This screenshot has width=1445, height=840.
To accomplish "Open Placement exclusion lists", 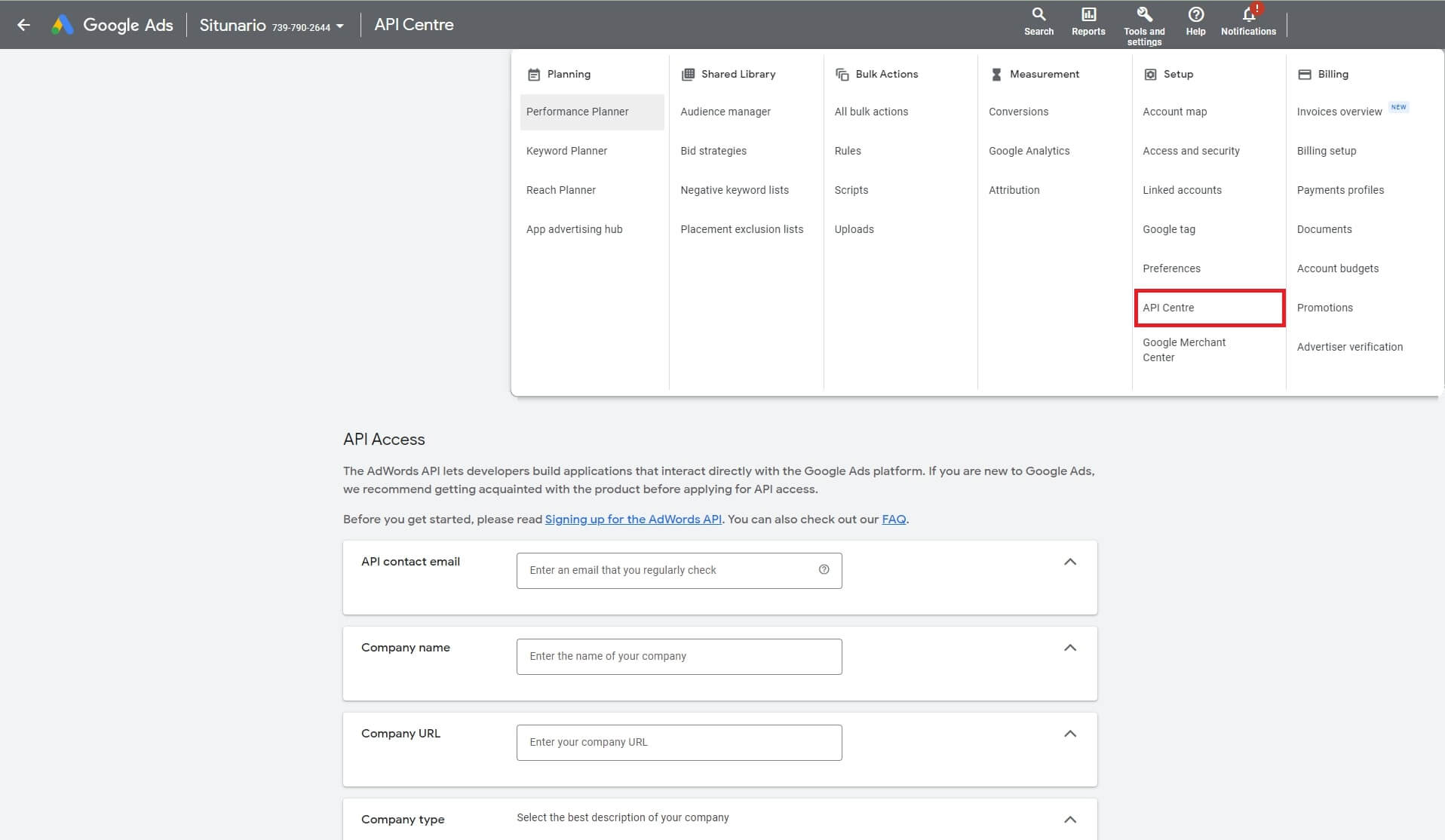I will click(741, 229).
